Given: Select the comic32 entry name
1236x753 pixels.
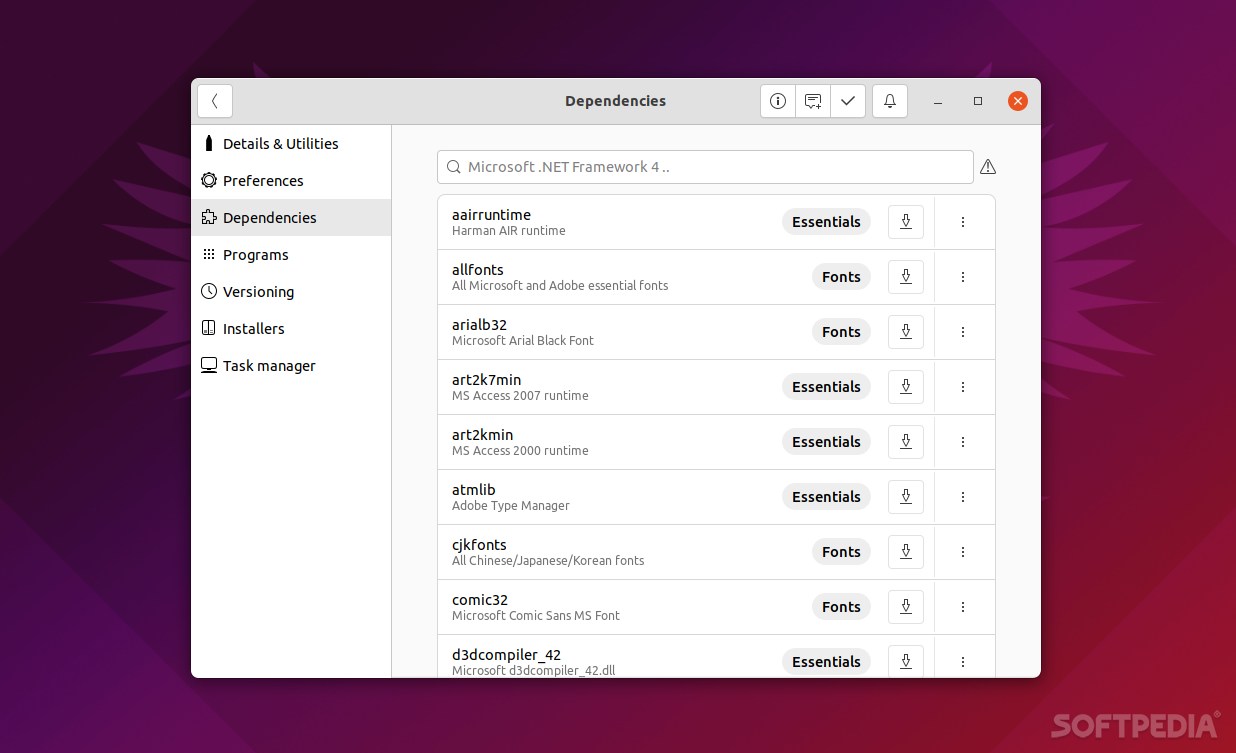Looking at the screenshot, I should pos(480,600).
